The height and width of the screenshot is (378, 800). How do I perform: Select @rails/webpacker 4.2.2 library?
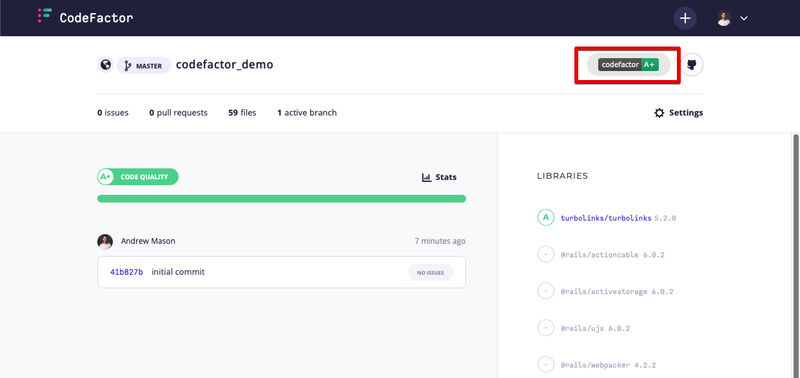pos(608,365)
